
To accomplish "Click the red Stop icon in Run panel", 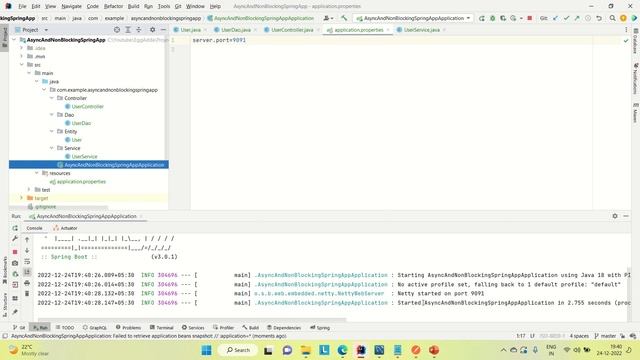I will tap(15, 252).
